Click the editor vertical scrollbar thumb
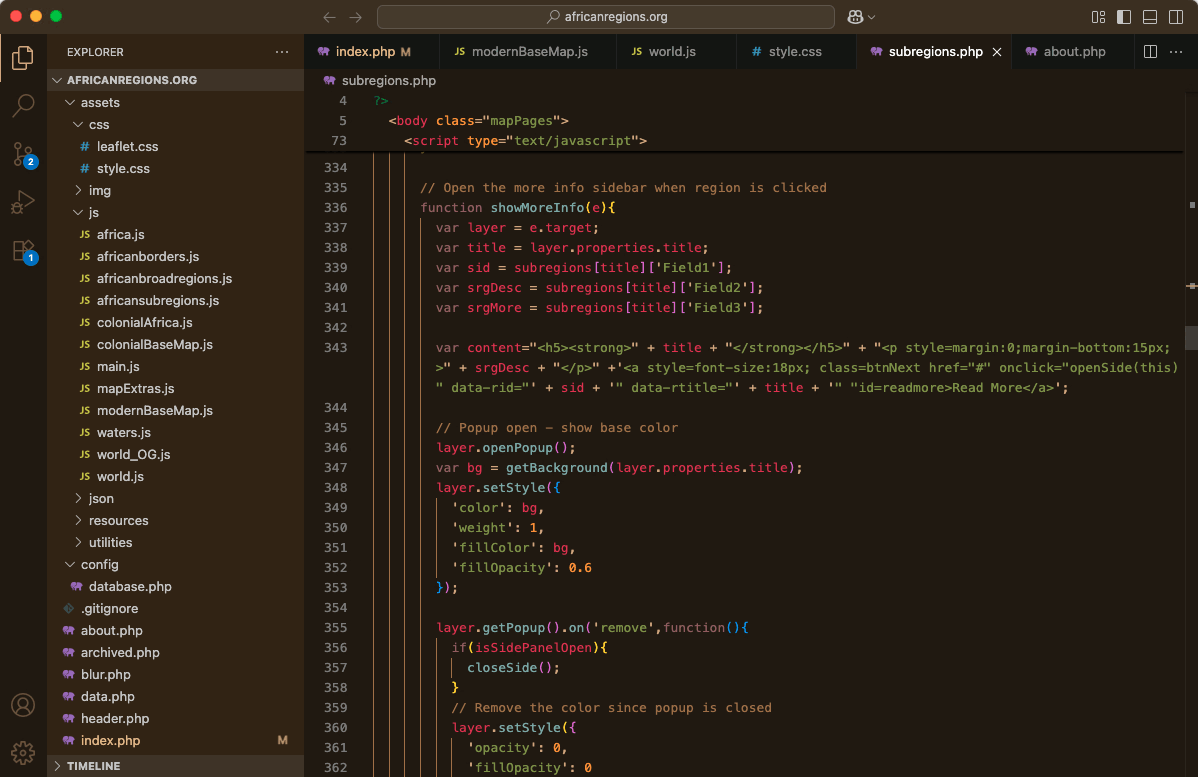Screen dimensions: 1198x777 [x=1191, y=338]
